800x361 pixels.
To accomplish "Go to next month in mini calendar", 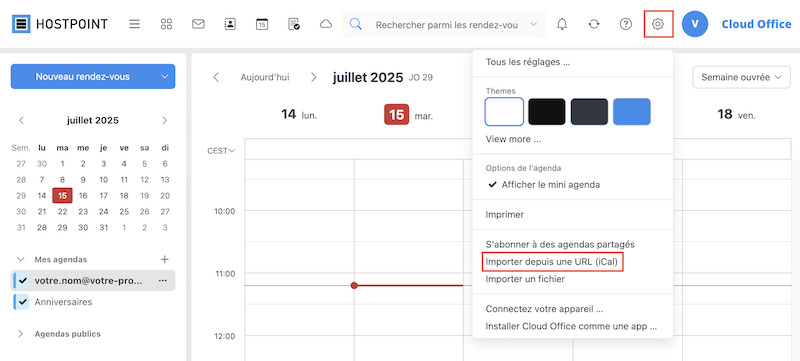I will pyautogui.click(x=164, y=120).
